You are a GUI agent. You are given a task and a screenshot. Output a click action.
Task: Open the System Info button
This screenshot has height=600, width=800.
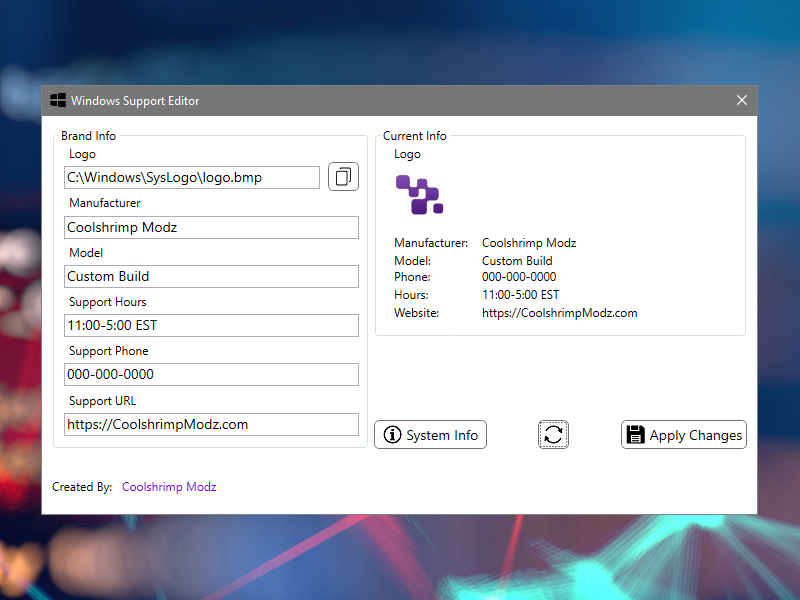click(430, 435)
